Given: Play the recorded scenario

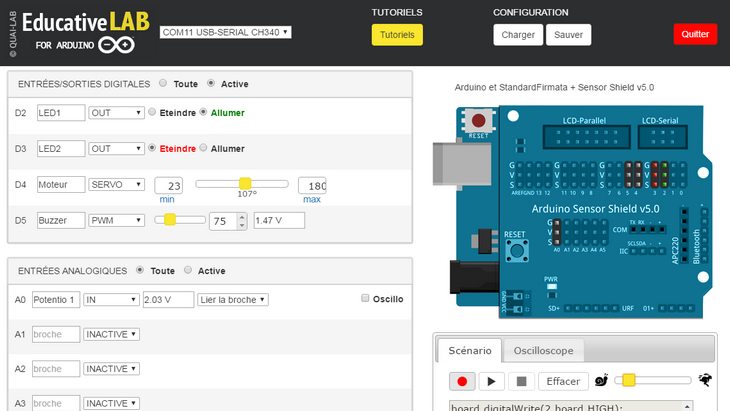Looking at the screenshot, I should (491, 381).
